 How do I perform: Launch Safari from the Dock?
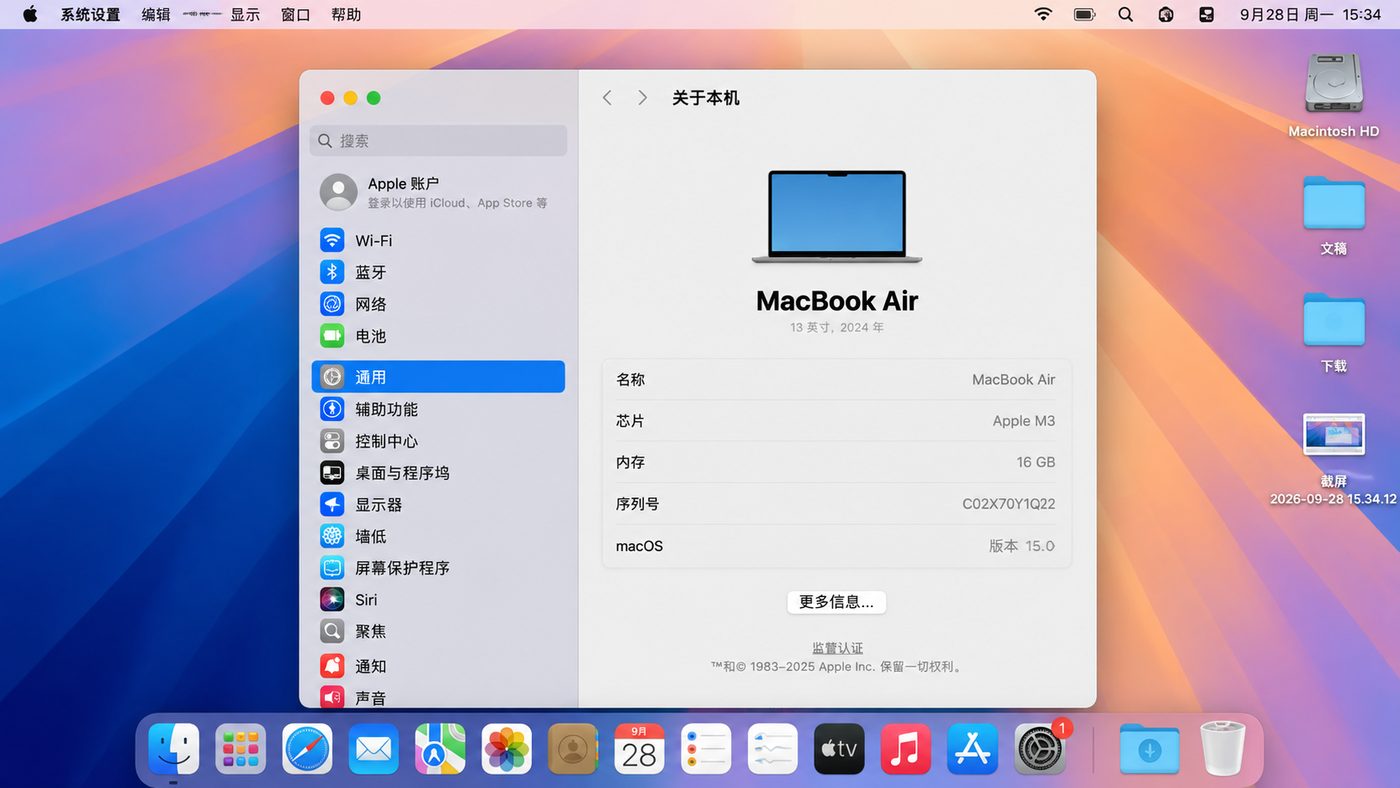pos(307,749)
